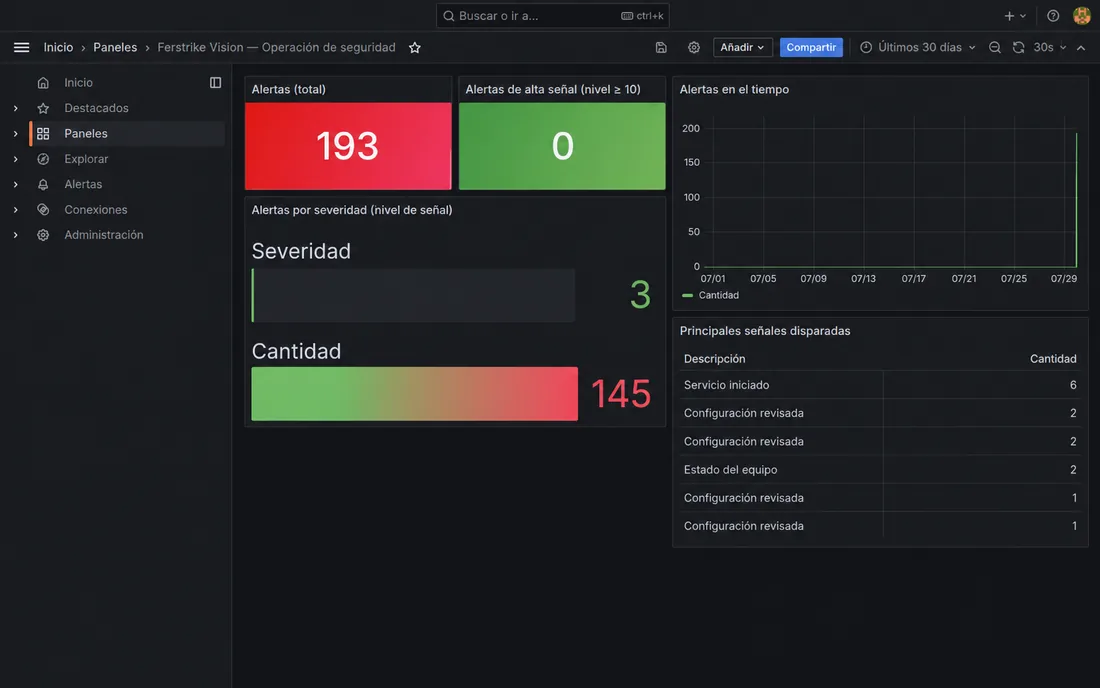1100x688 pixels.
Task: Click the dashboard title breadcrumb
Action: pyautogui.click(x=276, y=47)
